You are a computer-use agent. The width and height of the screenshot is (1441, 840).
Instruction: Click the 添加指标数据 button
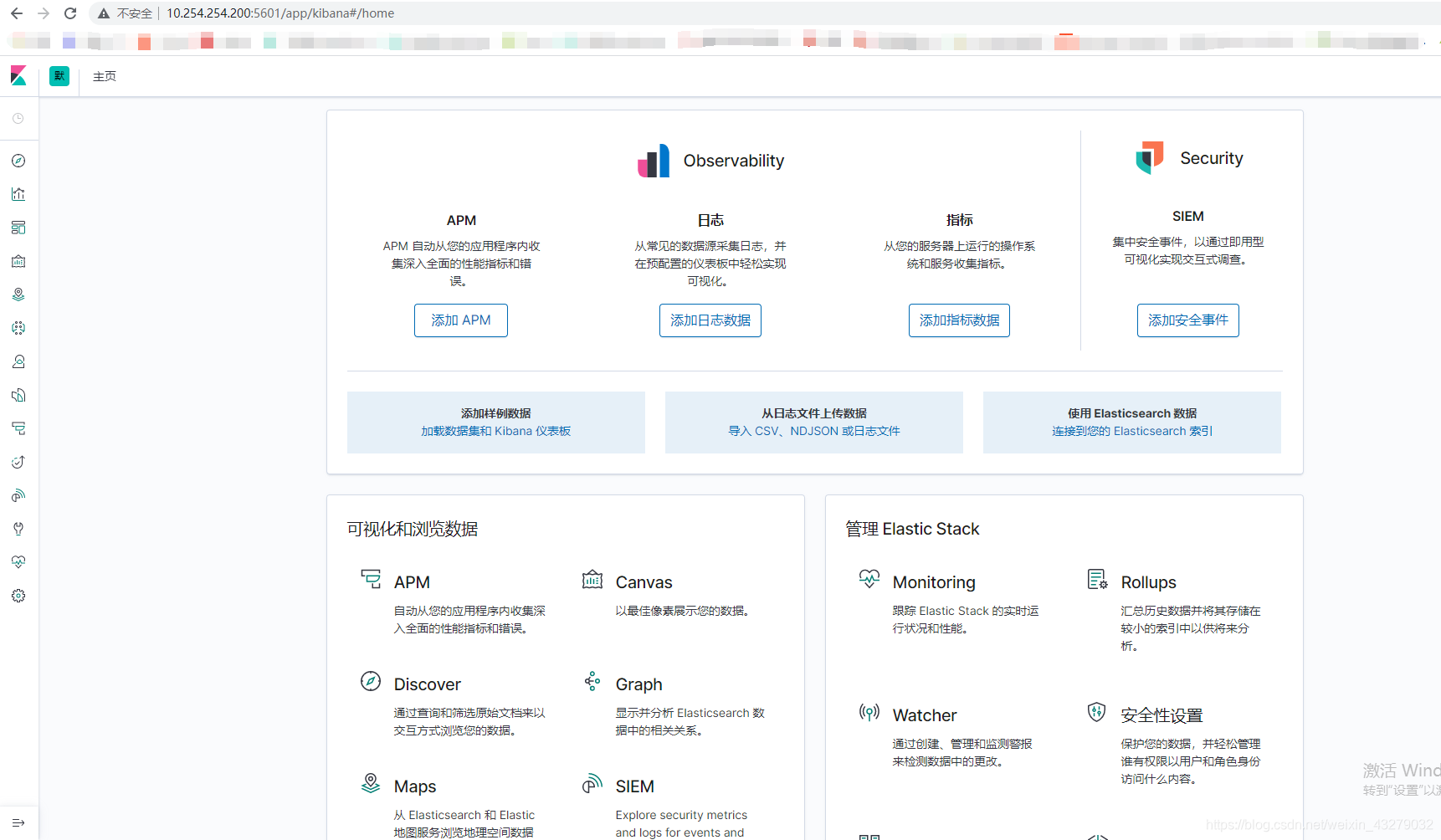click(x=959, y=320)
